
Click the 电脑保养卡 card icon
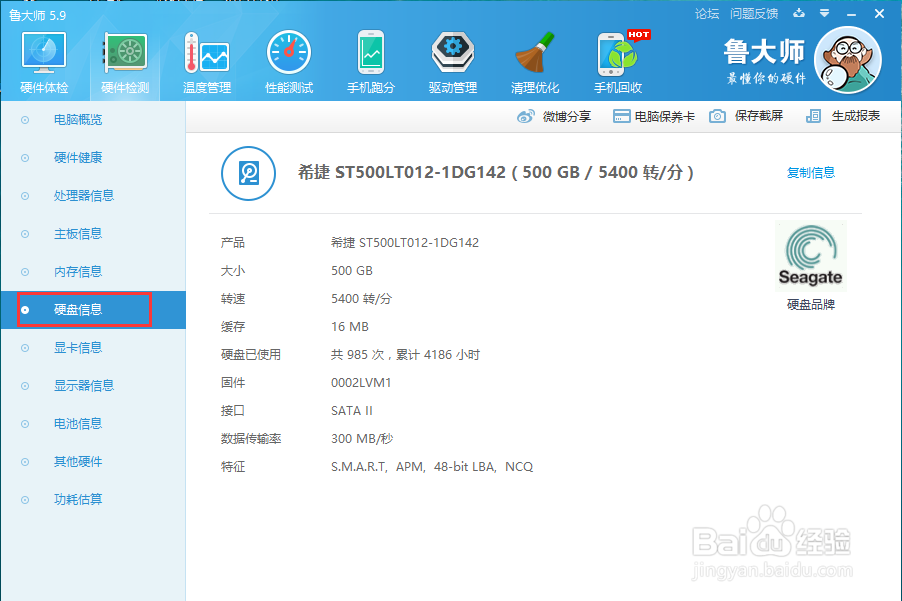tap(621, 116)
